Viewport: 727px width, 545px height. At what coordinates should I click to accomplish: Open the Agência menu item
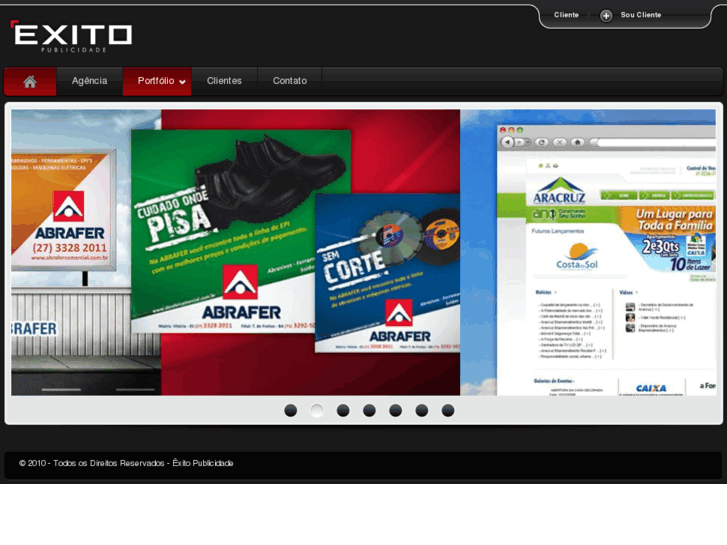[x=89, y=81]
